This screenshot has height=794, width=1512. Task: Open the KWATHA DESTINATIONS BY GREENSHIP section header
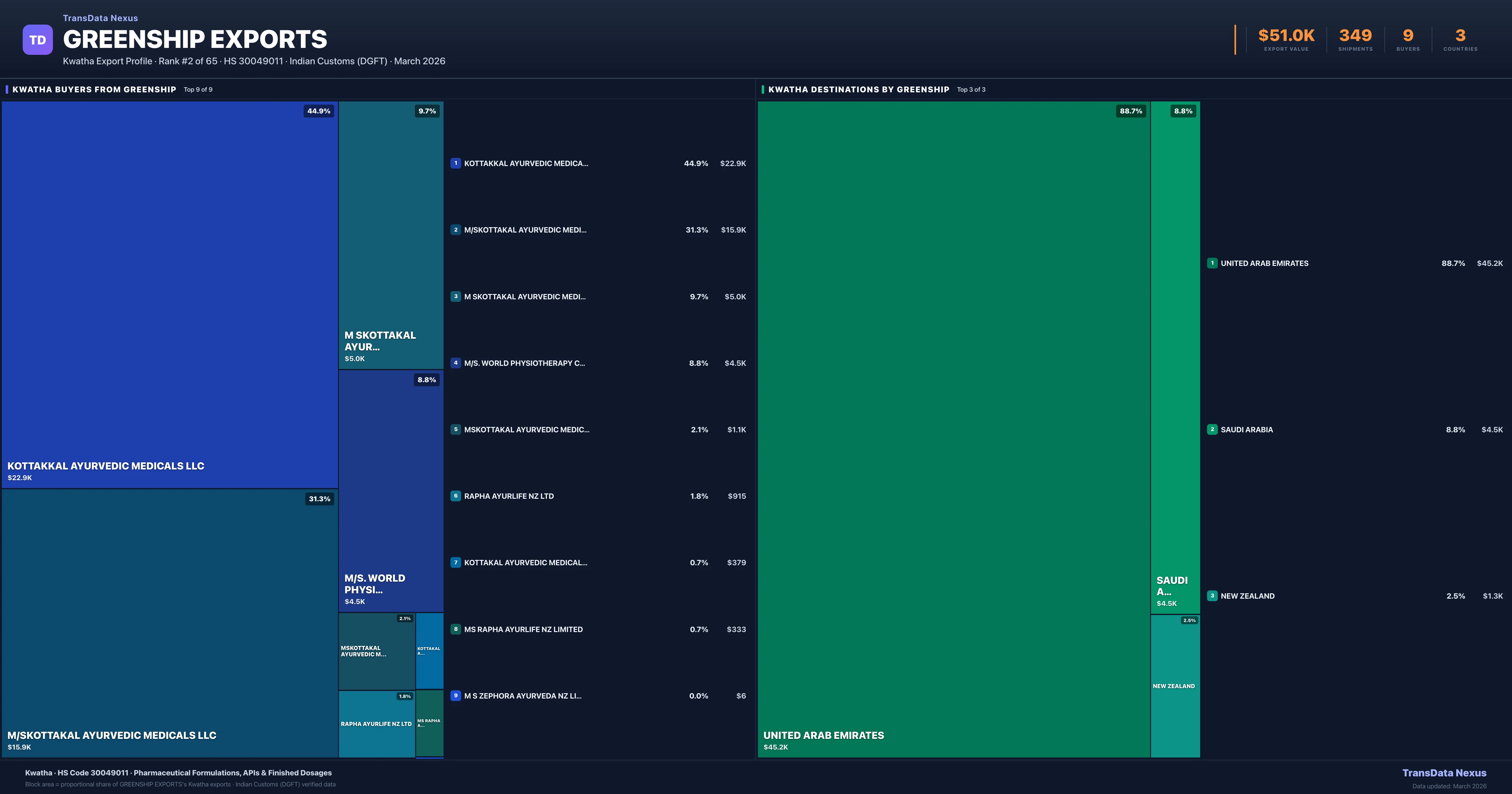coord(859,89)
